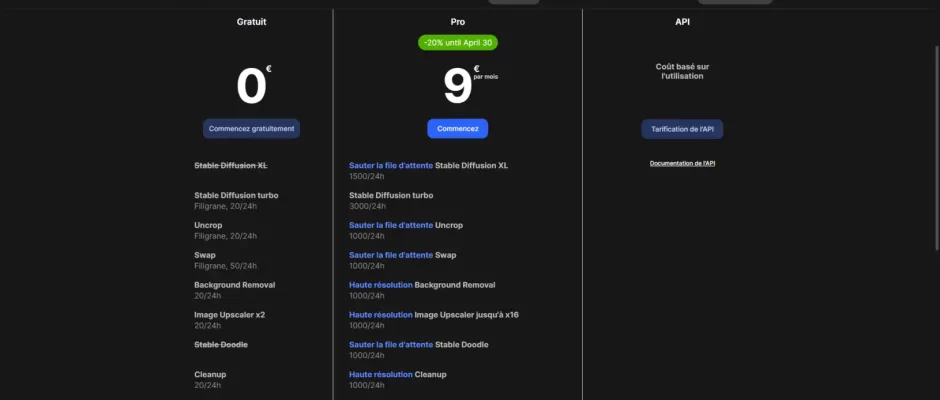Click the Coût basé sur l'utilisation text
The height and width of the screenshot is (400, 940).
point(682,71)
